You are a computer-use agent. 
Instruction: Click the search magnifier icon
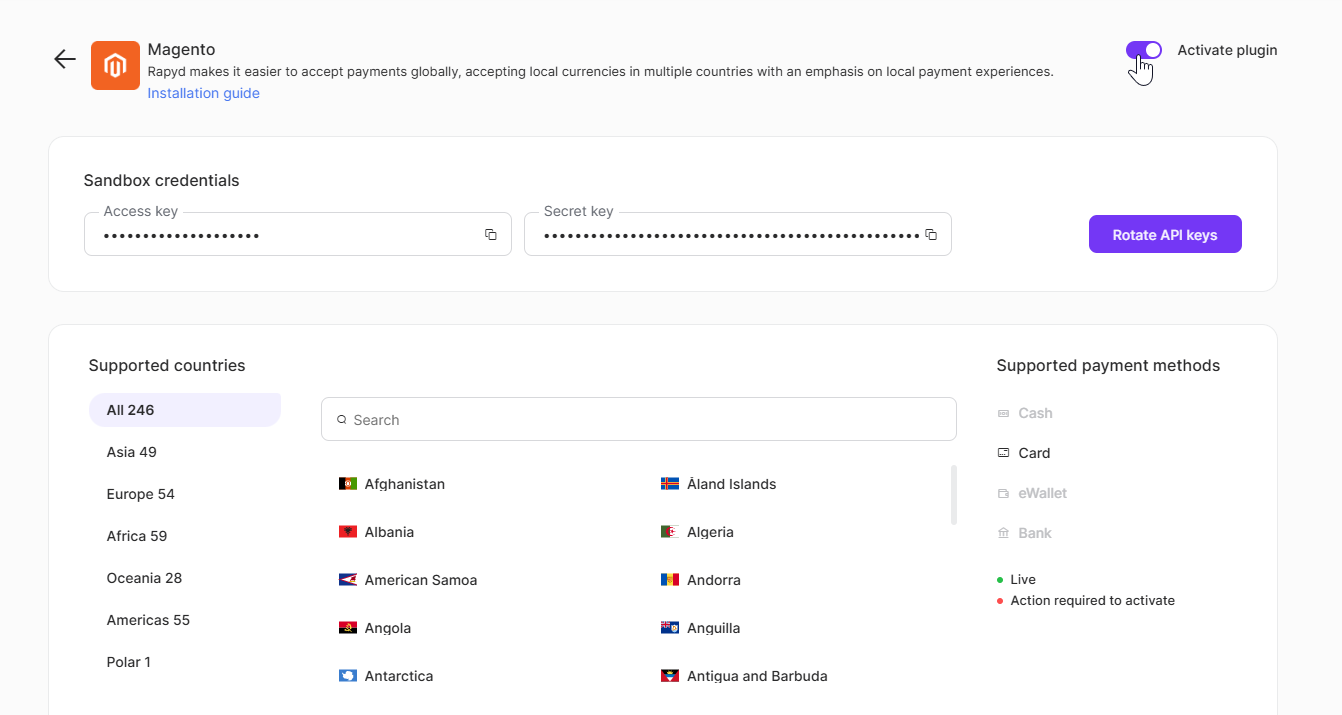[342, 420]
